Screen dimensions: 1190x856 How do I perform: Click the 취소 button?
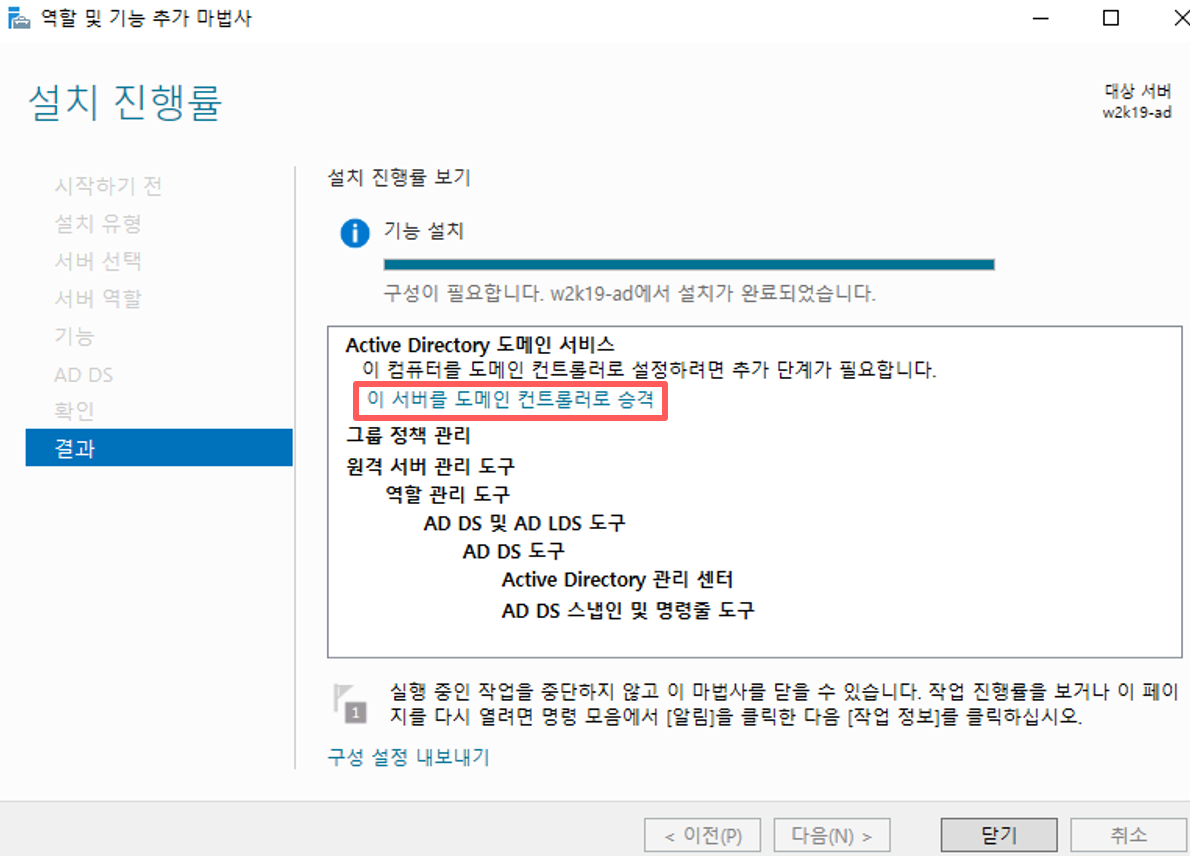1129,835
